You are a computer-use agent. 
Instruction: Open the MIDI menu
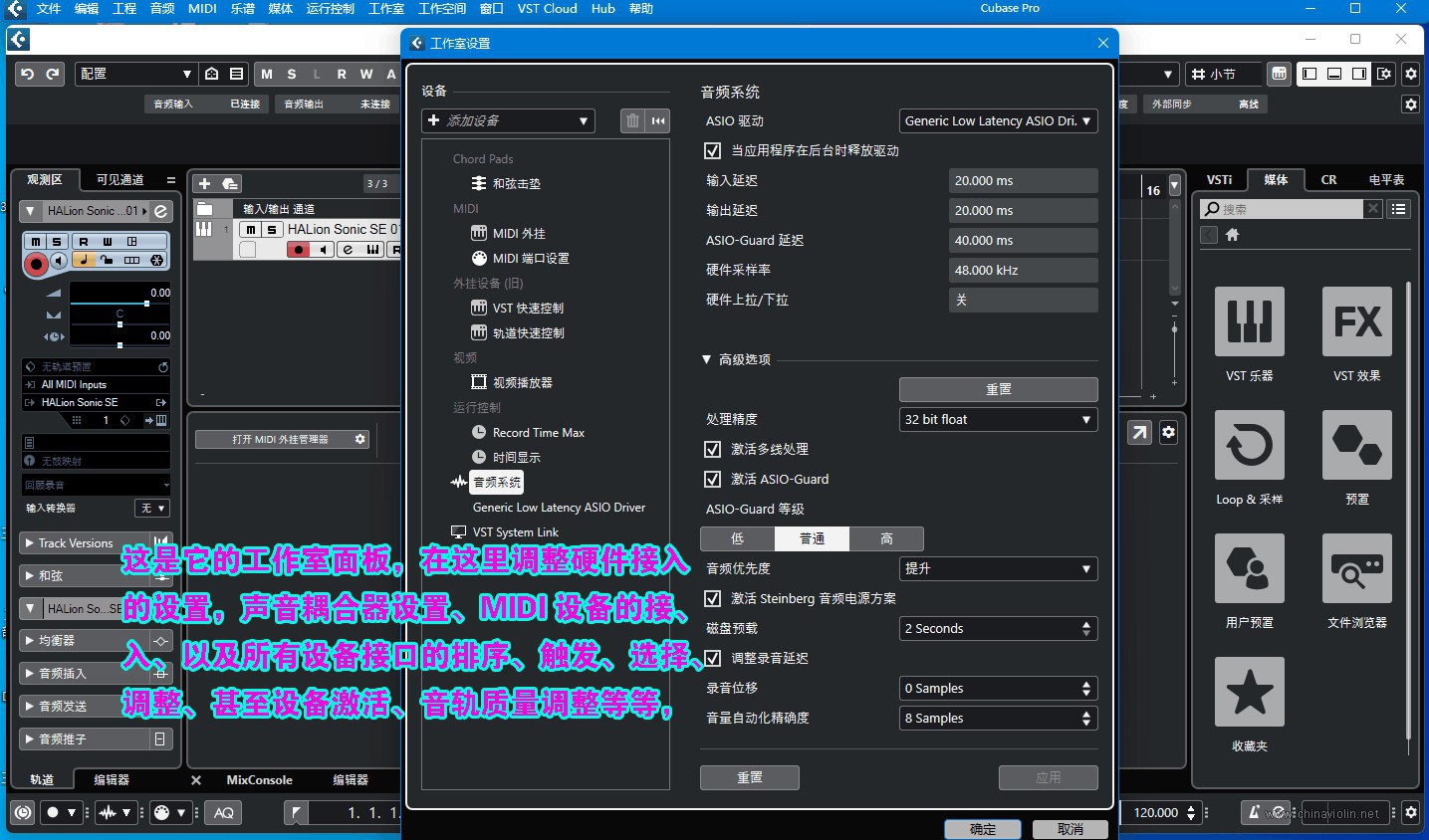(x=202, y=8)
